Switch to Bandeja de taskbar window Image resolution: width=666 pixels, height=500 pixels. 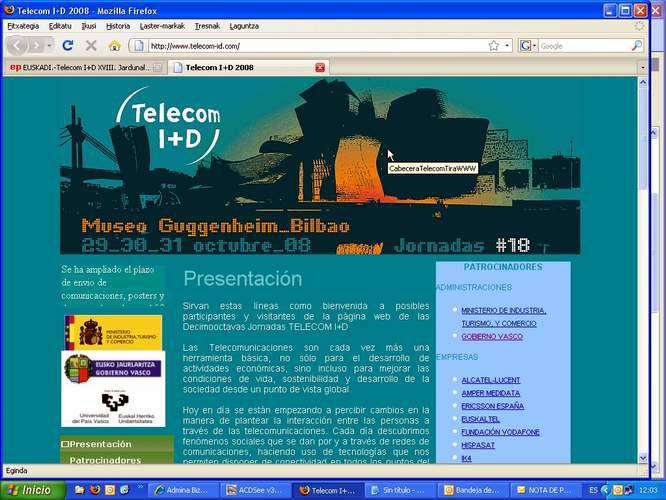coord(473,490)
